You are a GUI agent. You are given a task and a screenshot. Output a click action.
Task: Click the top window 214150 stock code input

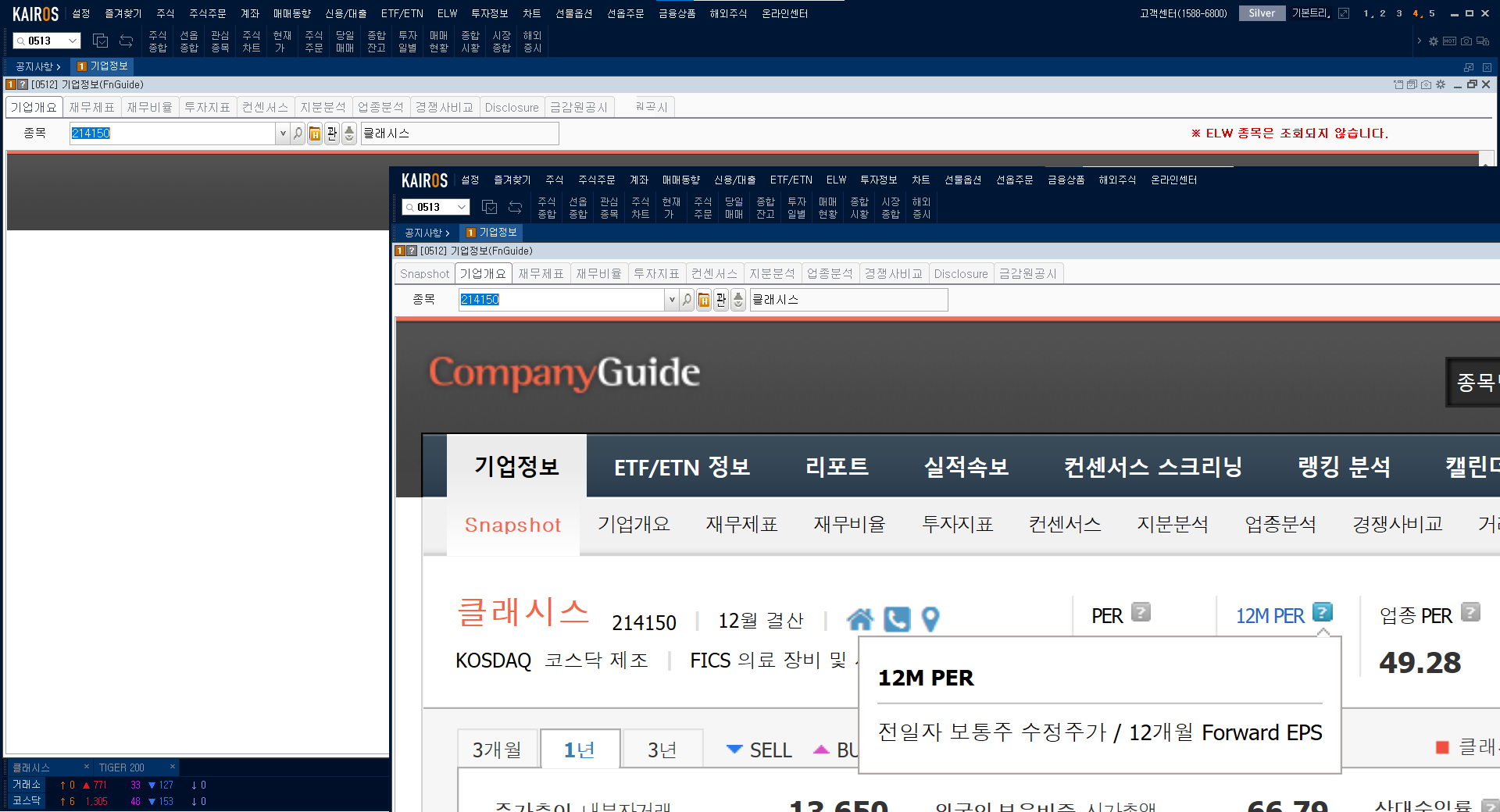[172, 134]
